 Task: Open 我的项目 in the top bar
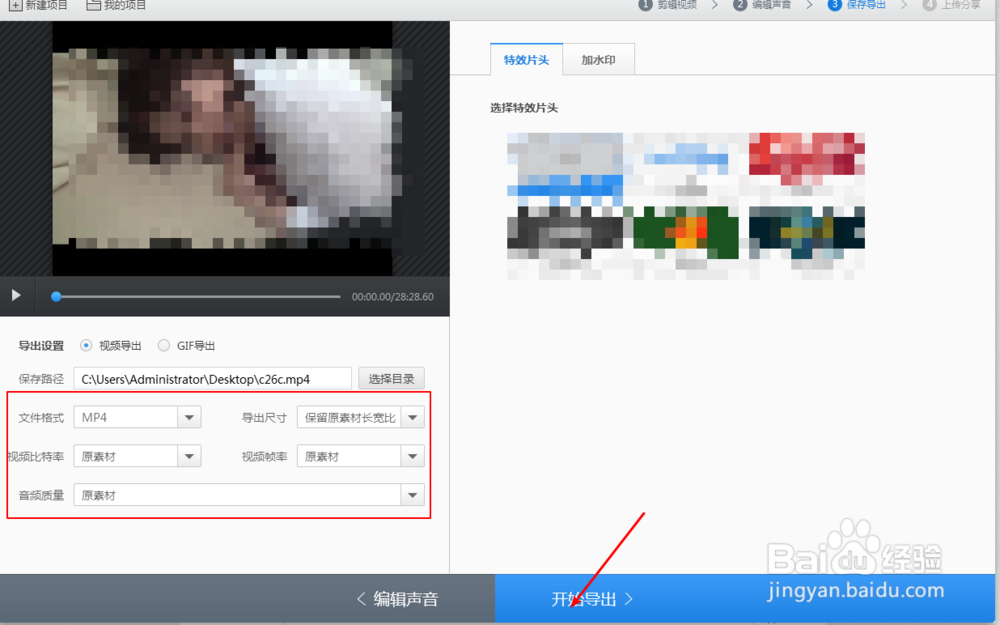click(116, 5)
